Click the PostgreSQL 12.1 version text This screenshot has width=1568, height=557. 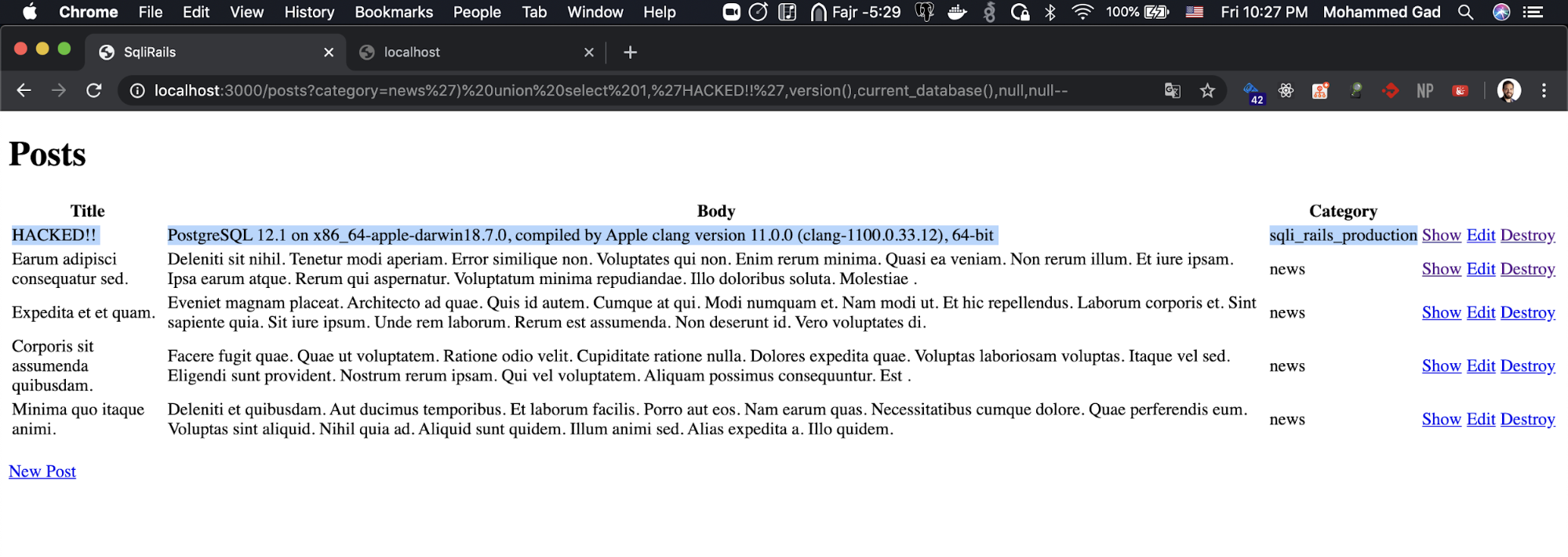(x=580, y=235)
